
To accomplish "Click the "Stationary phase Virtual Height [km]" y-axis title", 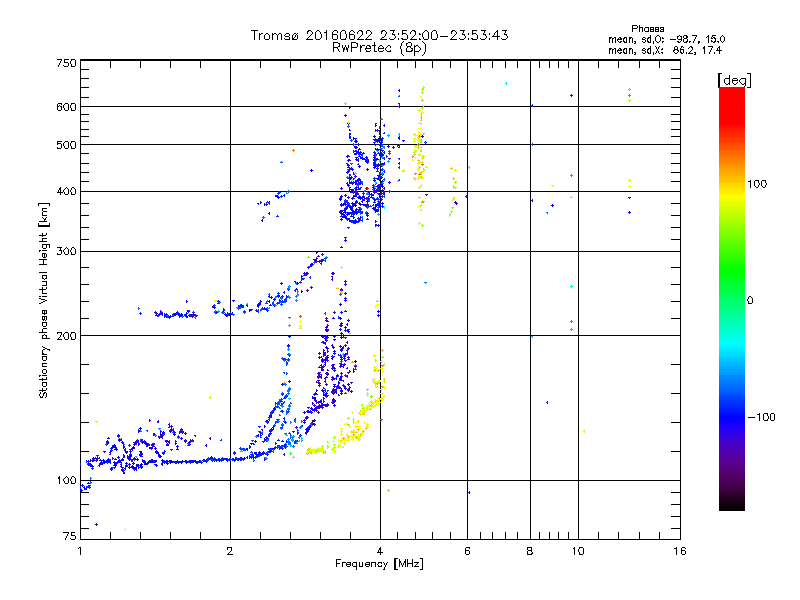I will tap(44, 300).
